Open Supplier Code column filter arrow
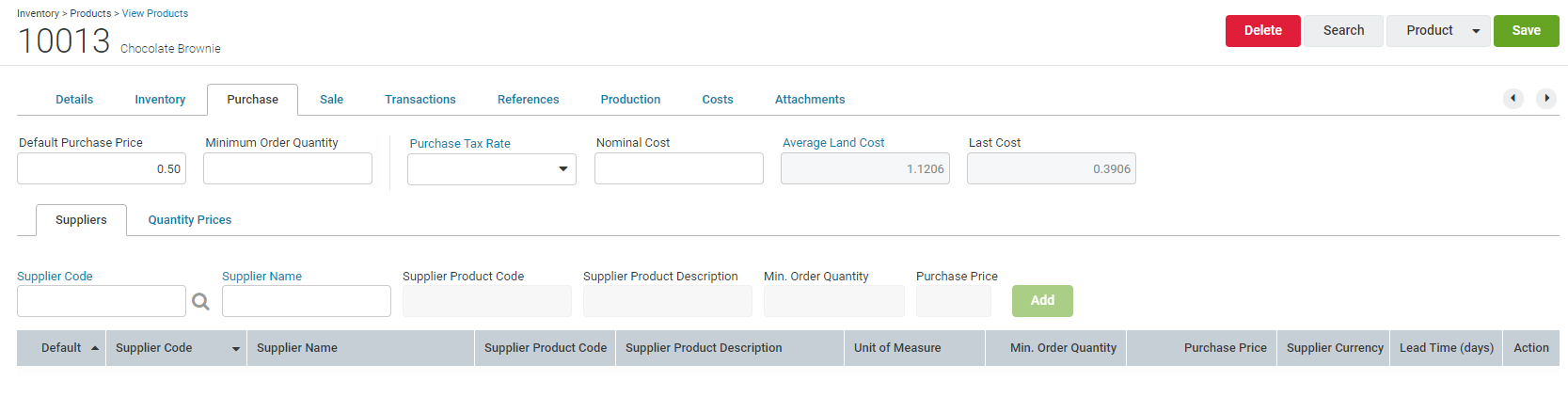 (x=235, y=348)
